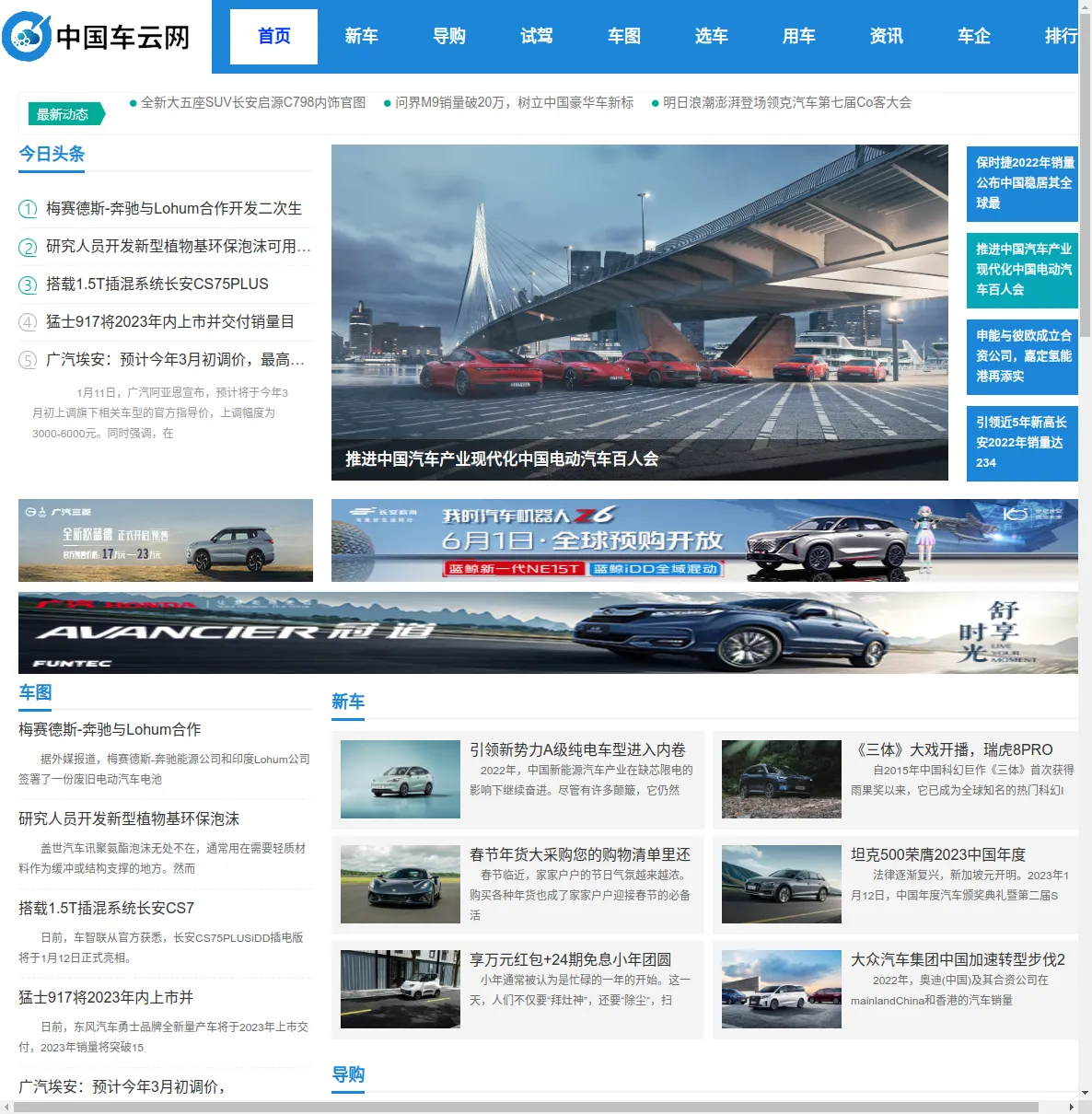Screen dimensions: 1092x1114
Task: Open thumbnail of 瑞虎8PRO article
Action: pos(782,779)
